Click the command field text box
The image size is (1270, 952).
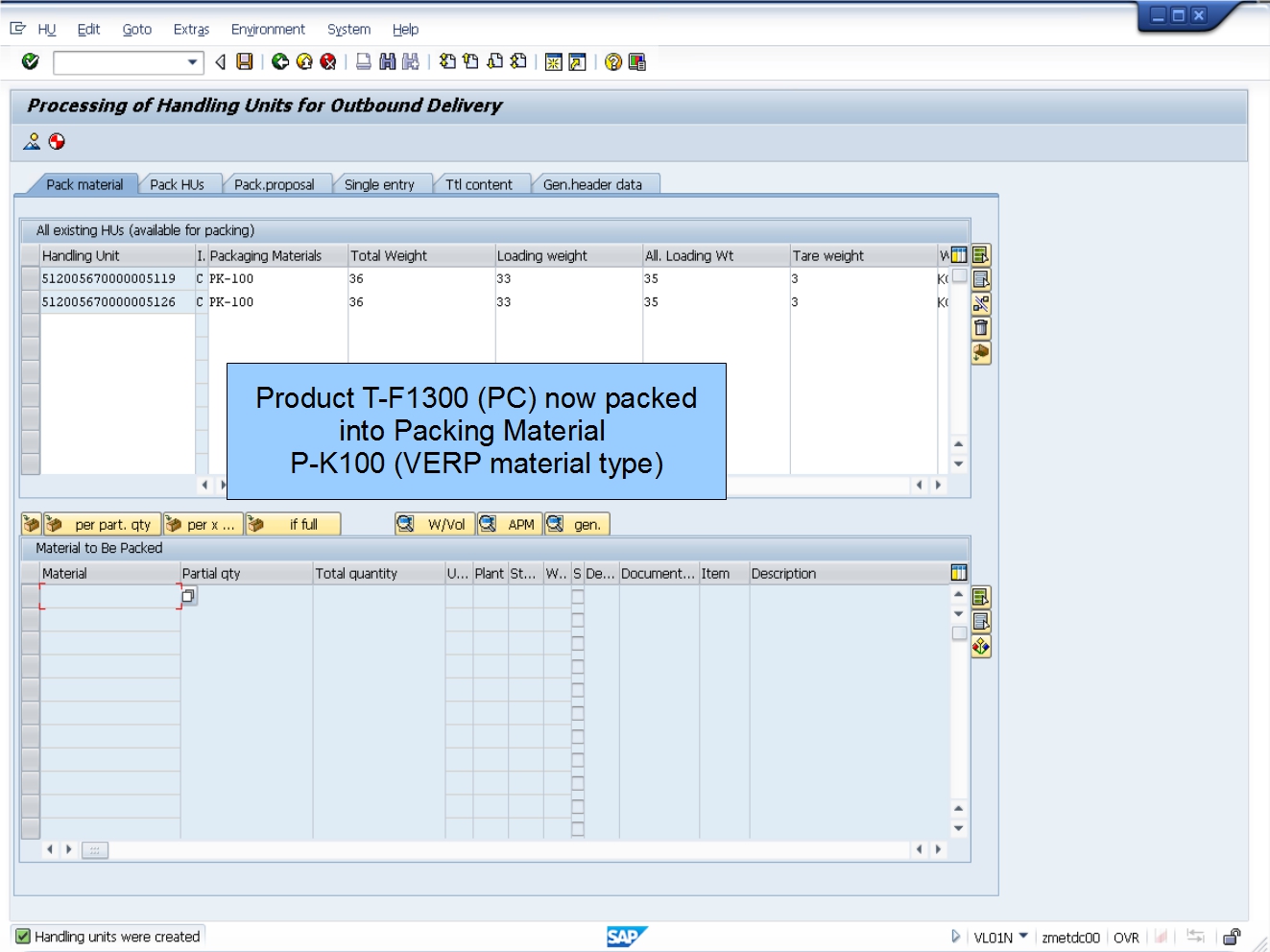pyautogui.click(x=120, y=62)
